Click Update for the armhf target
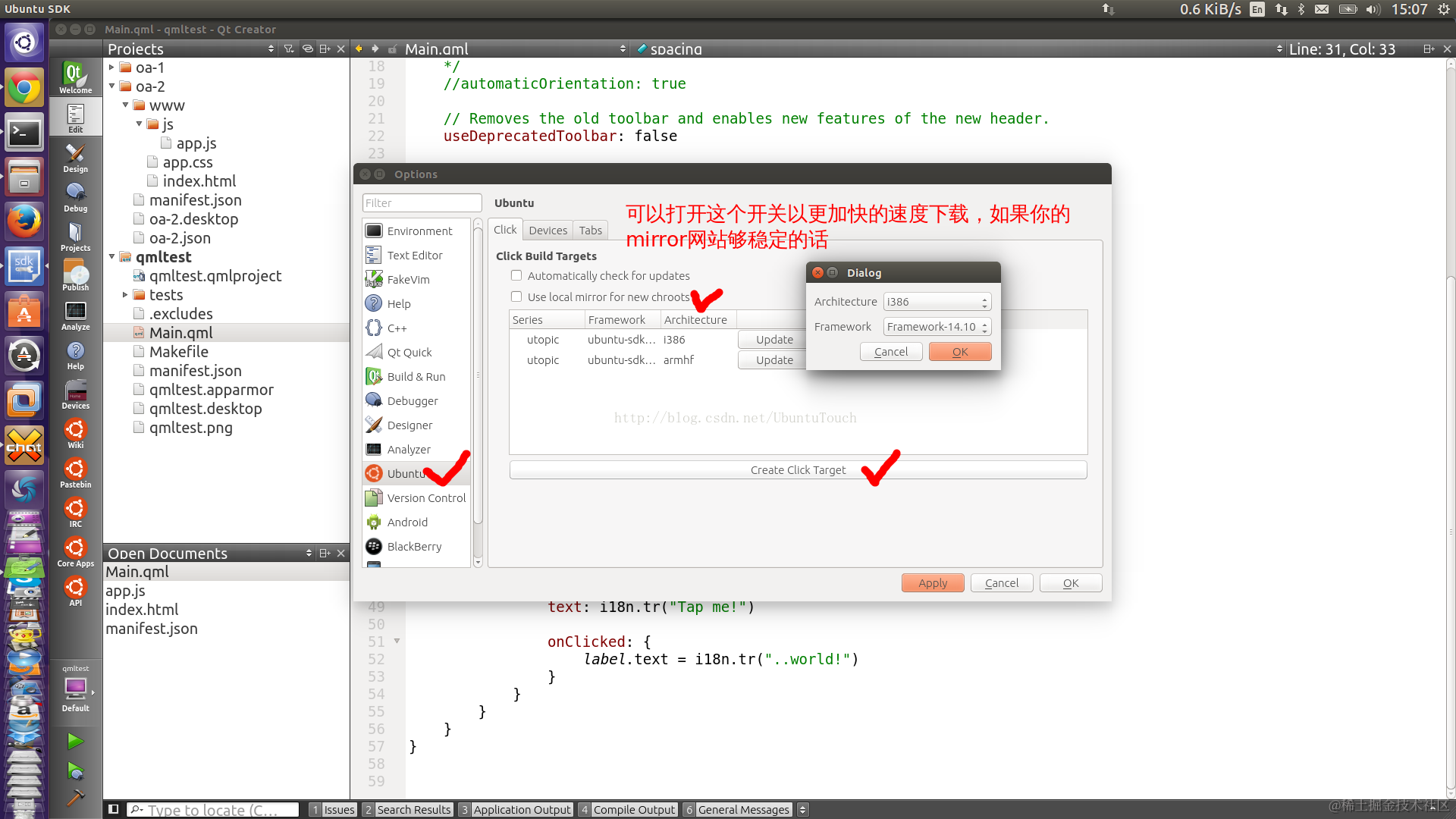 point(773,360)
